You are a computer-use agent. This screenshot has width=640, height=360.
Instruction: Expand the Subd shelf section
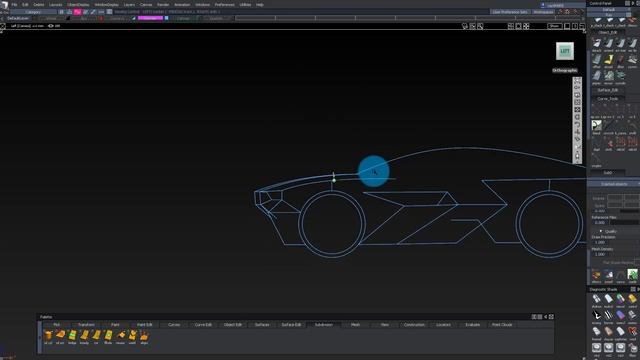[x=608, y=173]
